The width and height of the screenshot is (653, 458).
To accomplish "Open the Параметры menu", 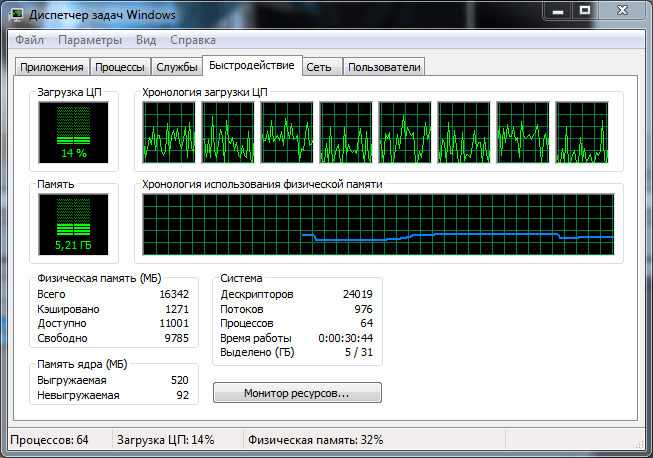I will click(90, 40).
